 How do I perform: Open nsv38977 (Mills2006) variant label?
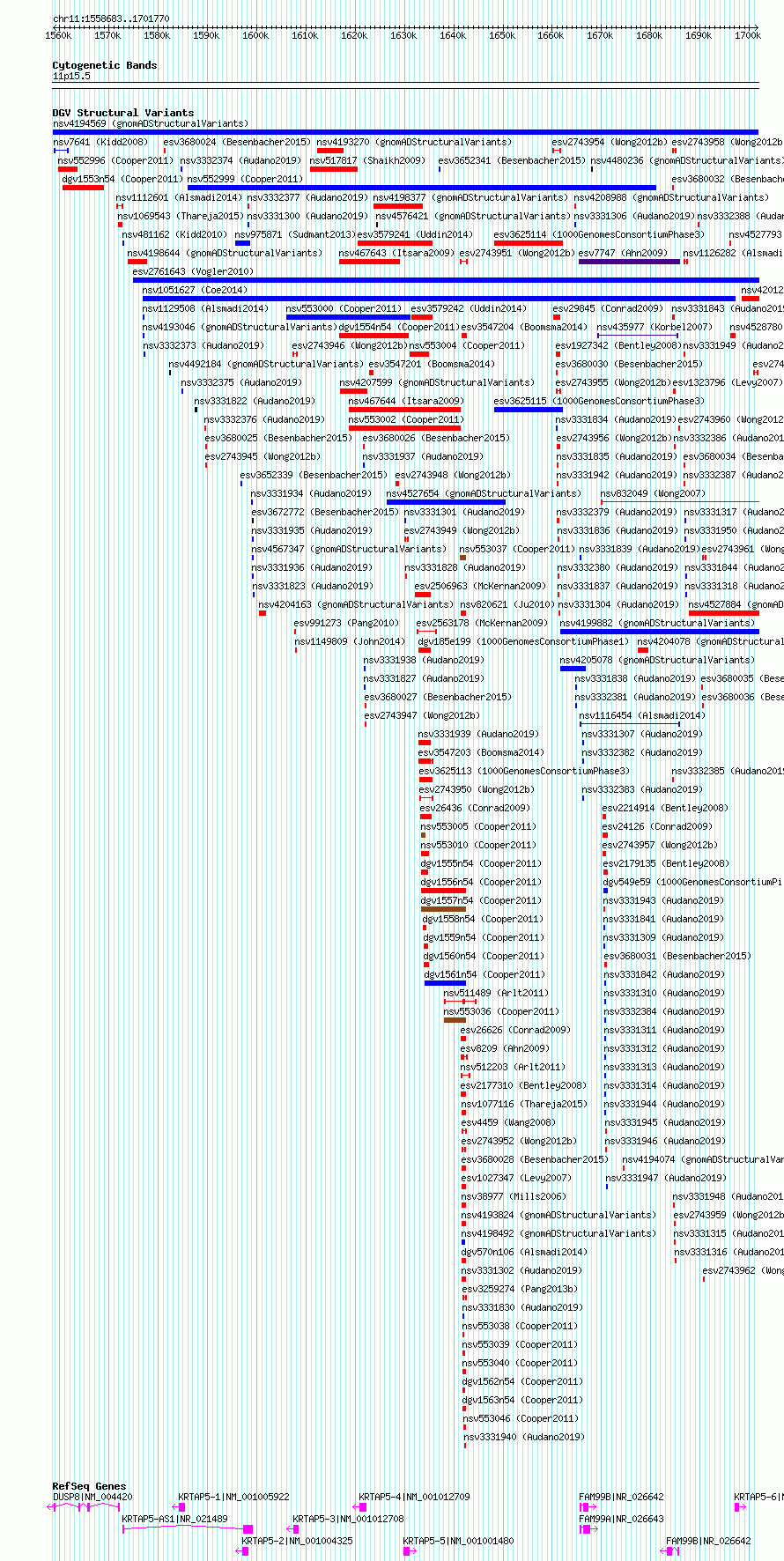click(514, 1196)
